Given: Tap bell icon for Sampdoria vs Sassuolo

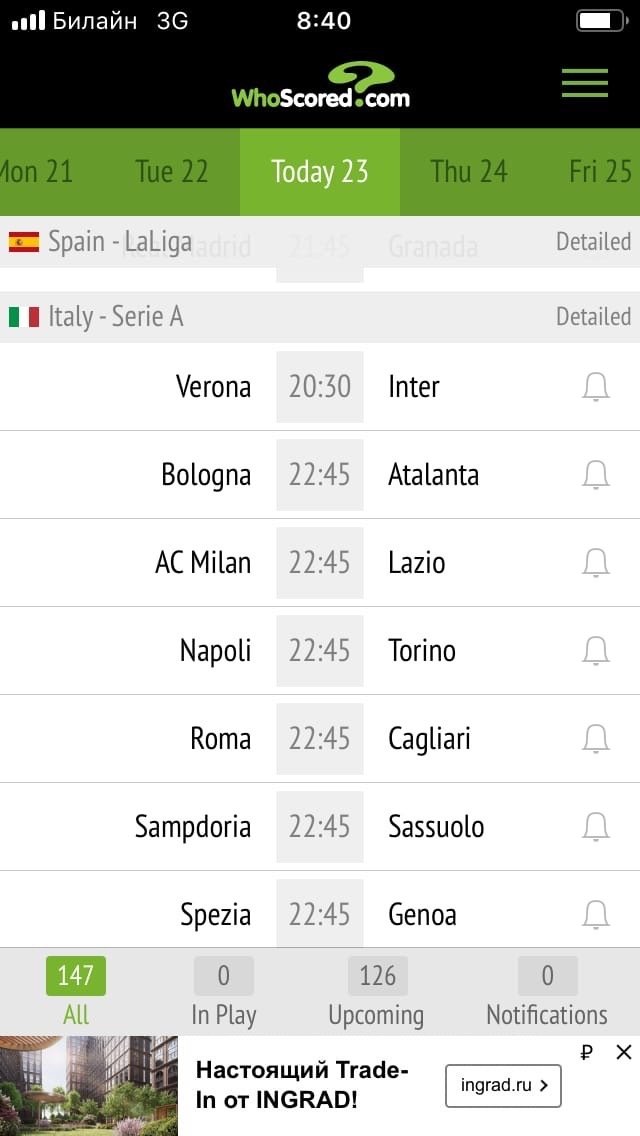Looking at the screenshot, I should (596, 827).
